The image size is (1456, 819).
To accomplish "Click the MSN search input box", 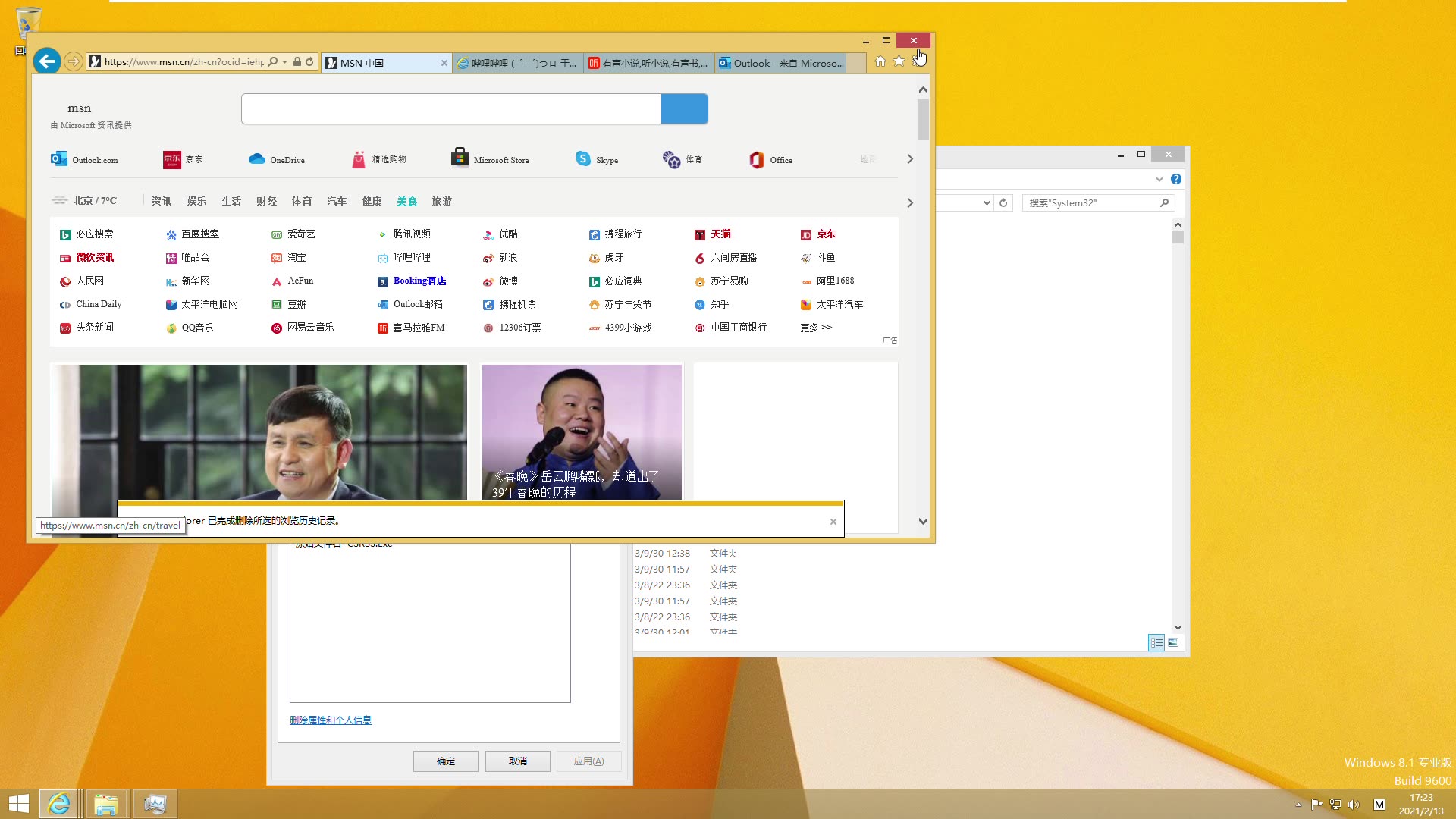I will click(x=450, y=109).
